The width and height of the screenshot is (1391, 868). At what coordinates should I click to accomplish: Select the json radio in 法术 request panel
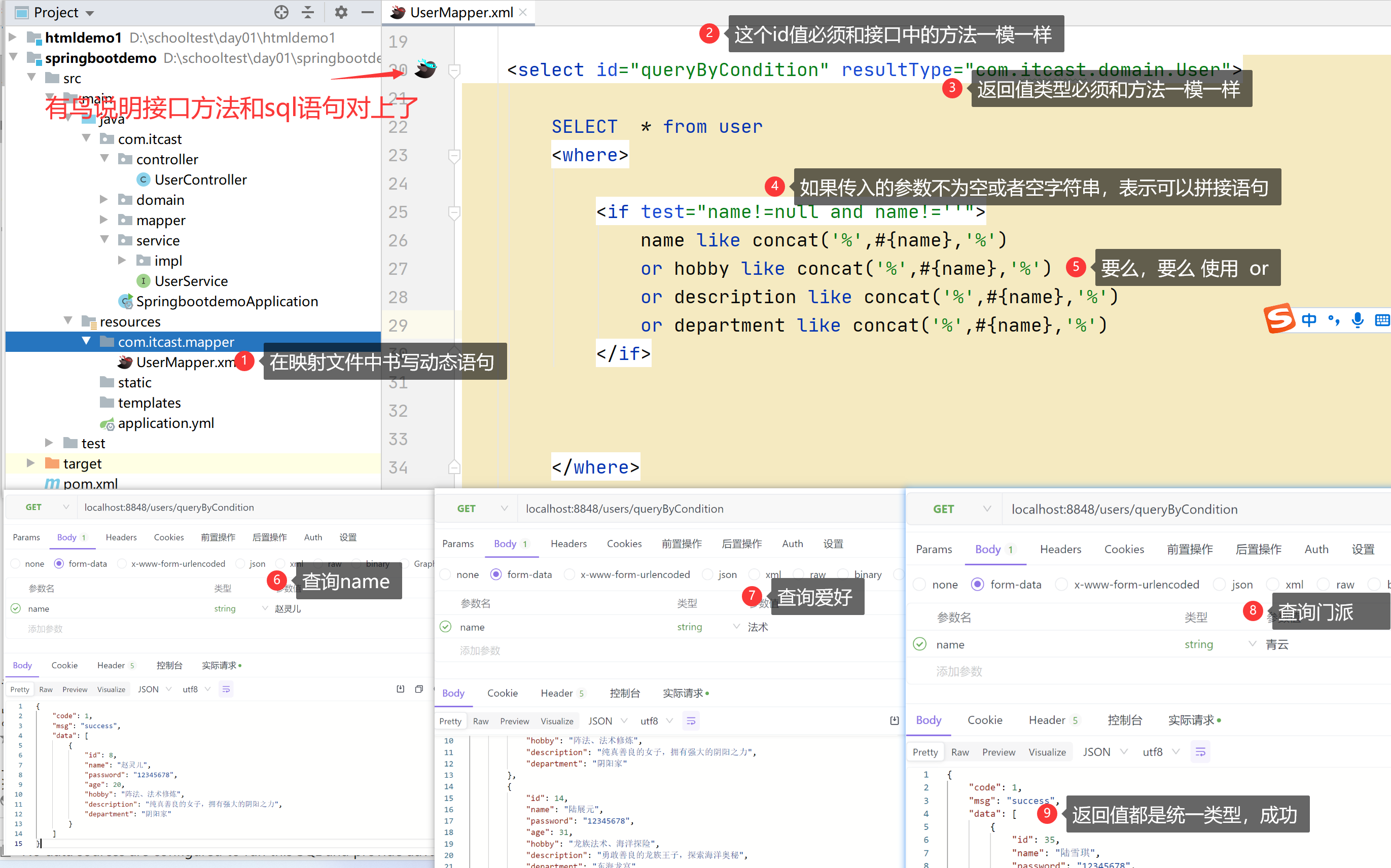[707, 574]
